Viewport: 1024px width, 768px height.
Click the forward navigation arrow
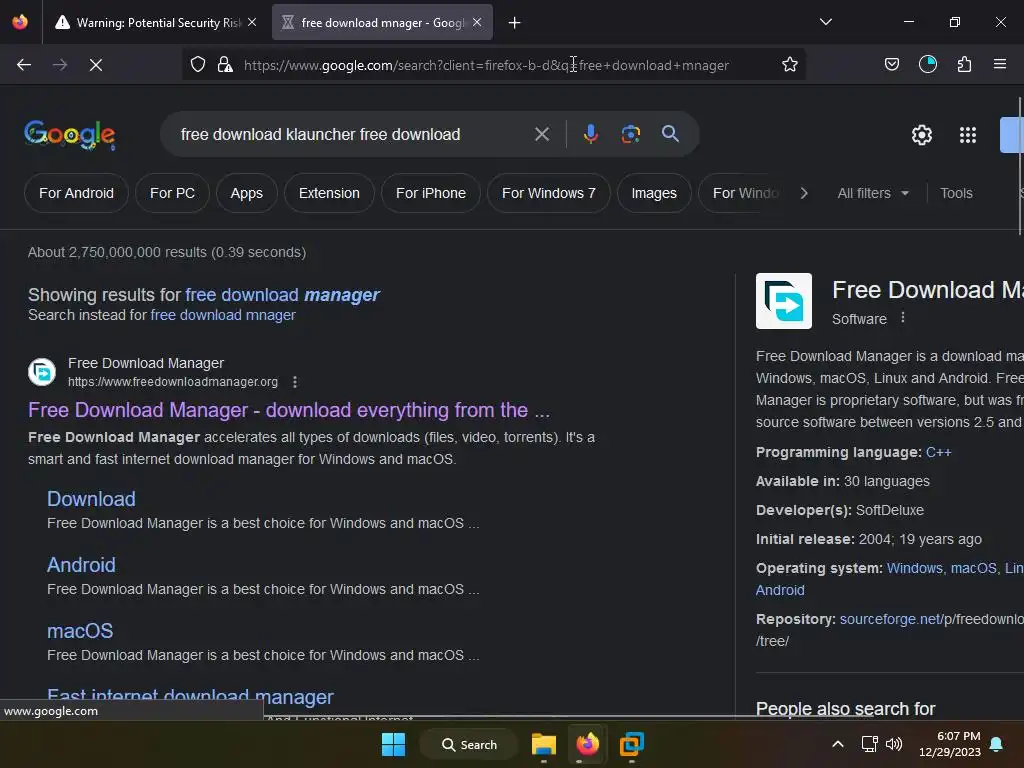60,65
